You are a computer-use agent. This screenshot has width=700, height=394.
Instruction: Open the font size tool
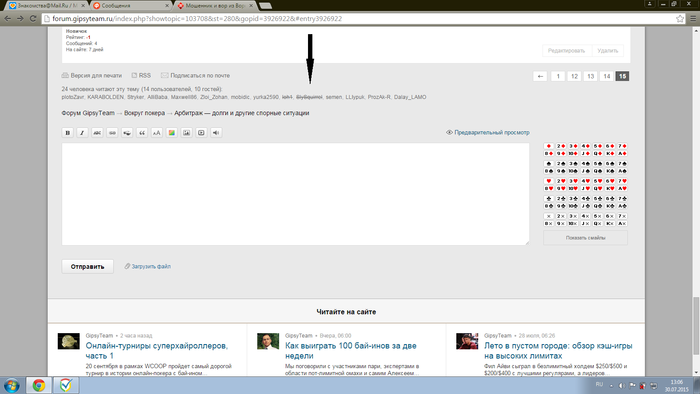(x=157, y=133)
